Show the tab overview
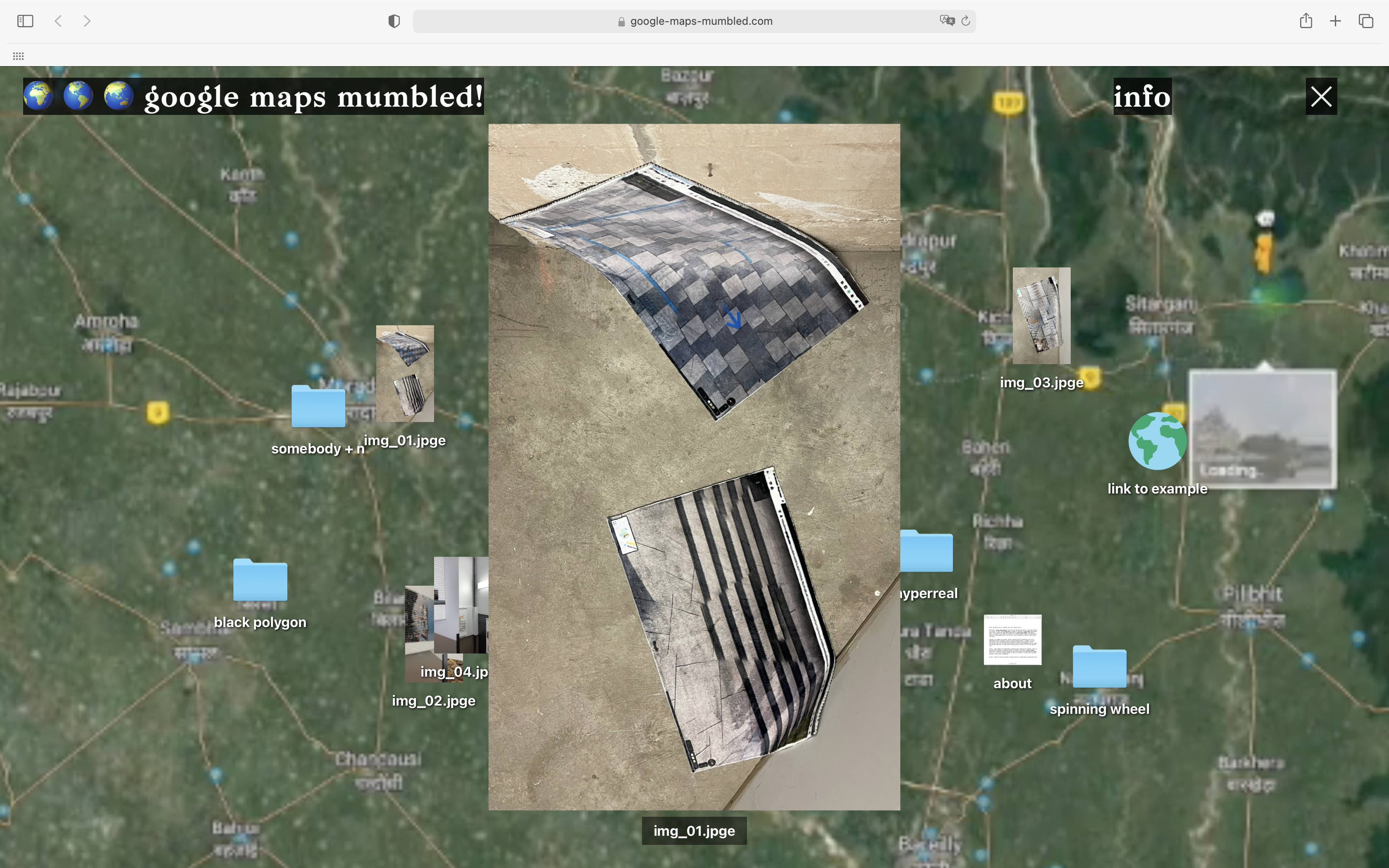 tap(1365, 21)
